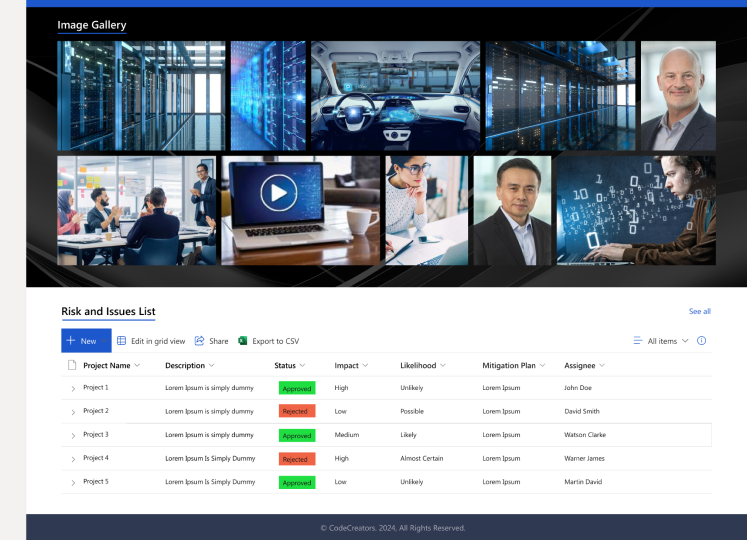Click the plus New button
Screen dimensions: 747x540
[86, 341]
